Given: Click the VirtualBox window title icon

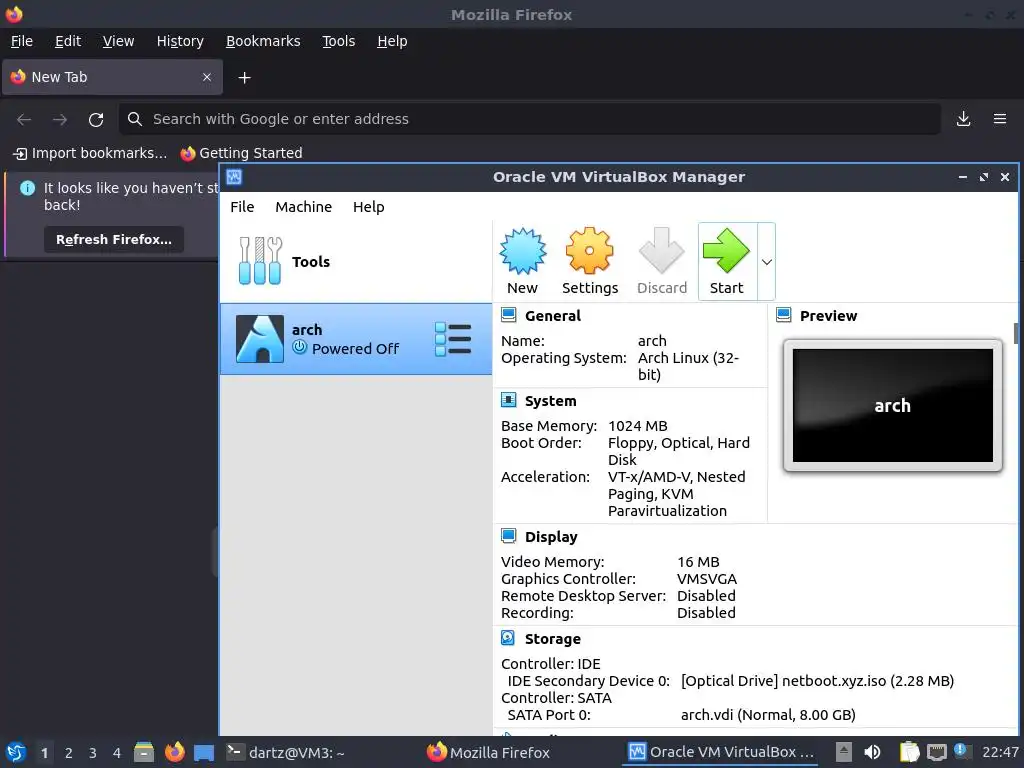Looking at the screenshot, I should tap(234, 177).
